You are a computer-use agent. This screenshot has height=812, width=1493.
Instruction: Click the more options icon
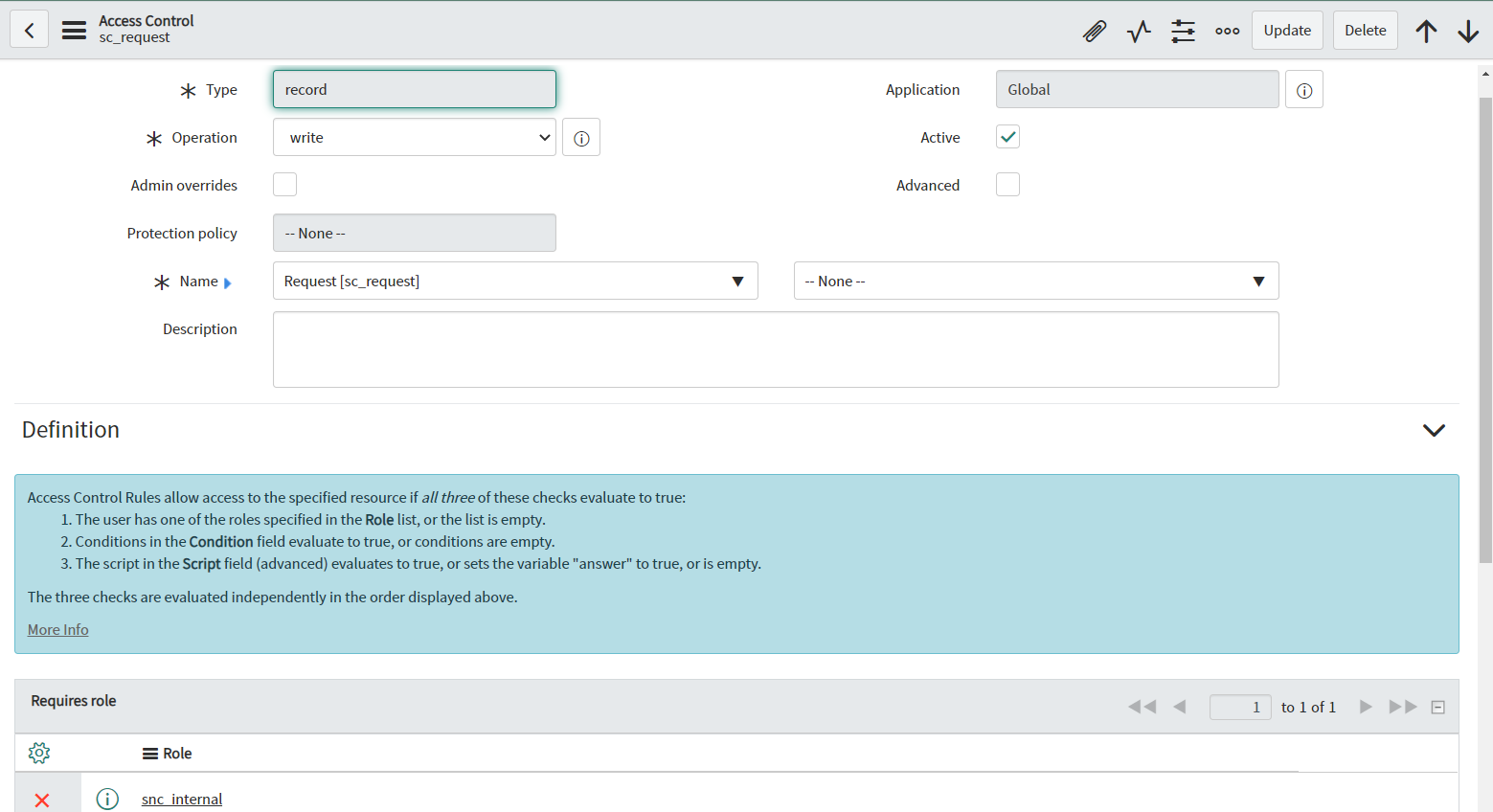click(x=1227, y=31)
